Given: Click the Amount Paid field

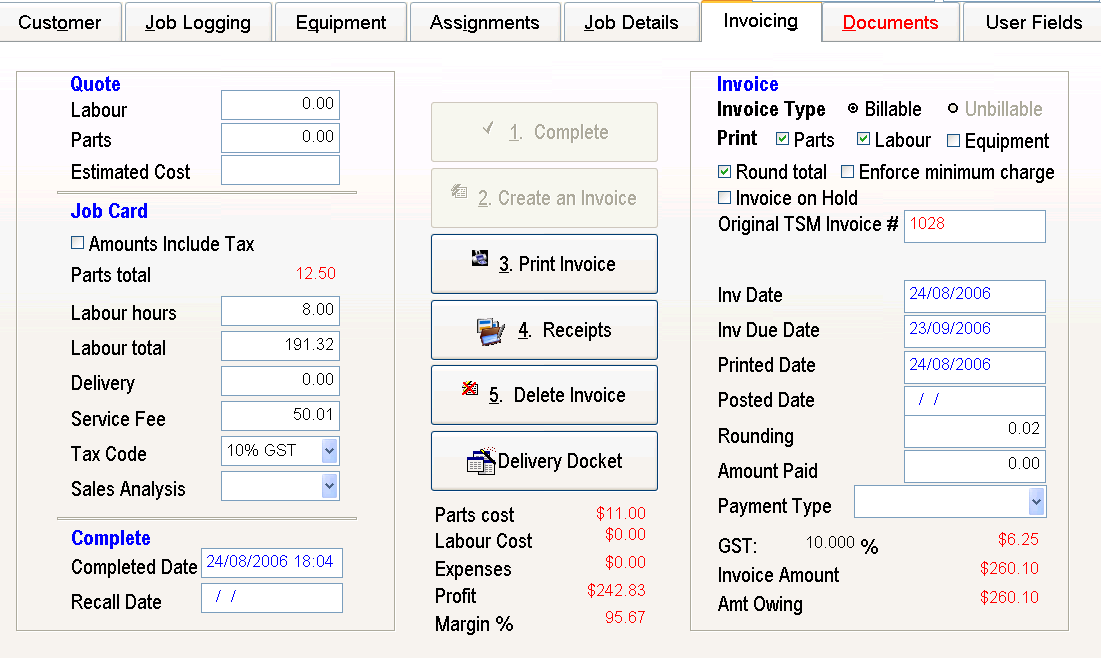Looking at the screenshot, I should (974, 466).
